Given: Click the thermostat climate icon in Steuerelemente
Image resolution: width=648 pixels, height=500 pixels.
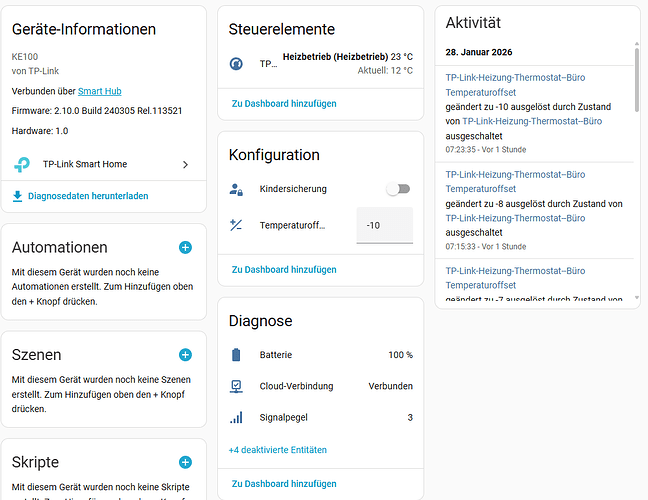Looking at the screenshot, I should pyautogui.click(x=236, y=64).
